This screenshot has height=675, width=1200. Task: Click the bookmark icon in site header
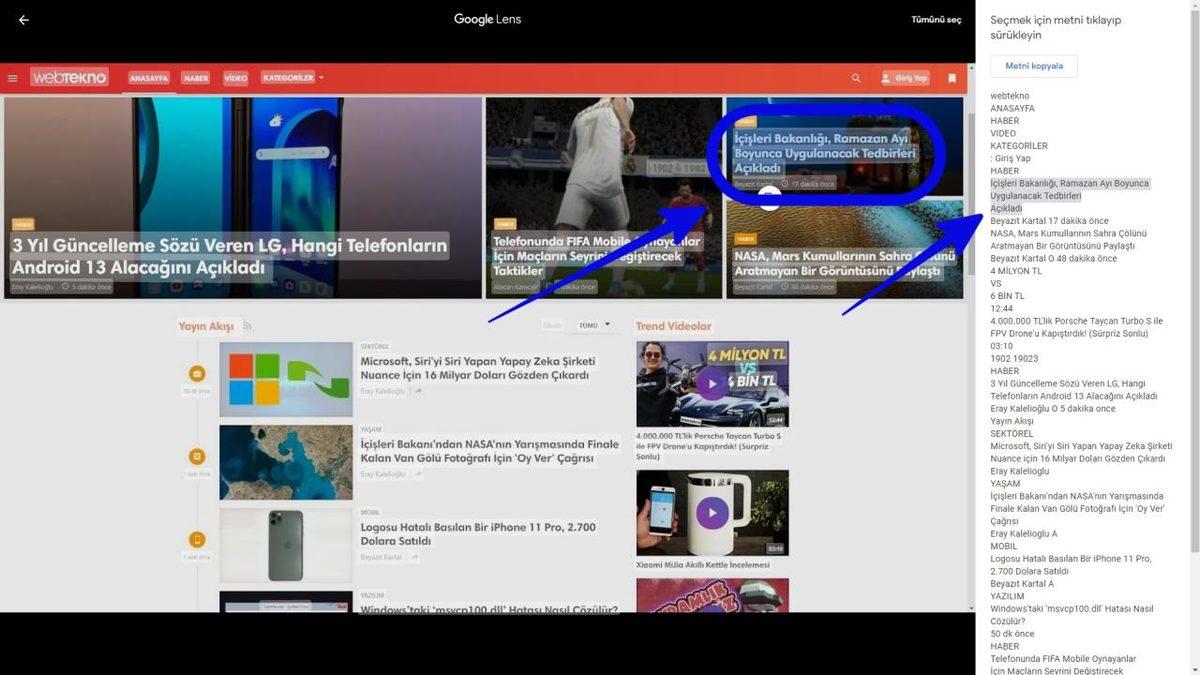[x=952, y=78]
